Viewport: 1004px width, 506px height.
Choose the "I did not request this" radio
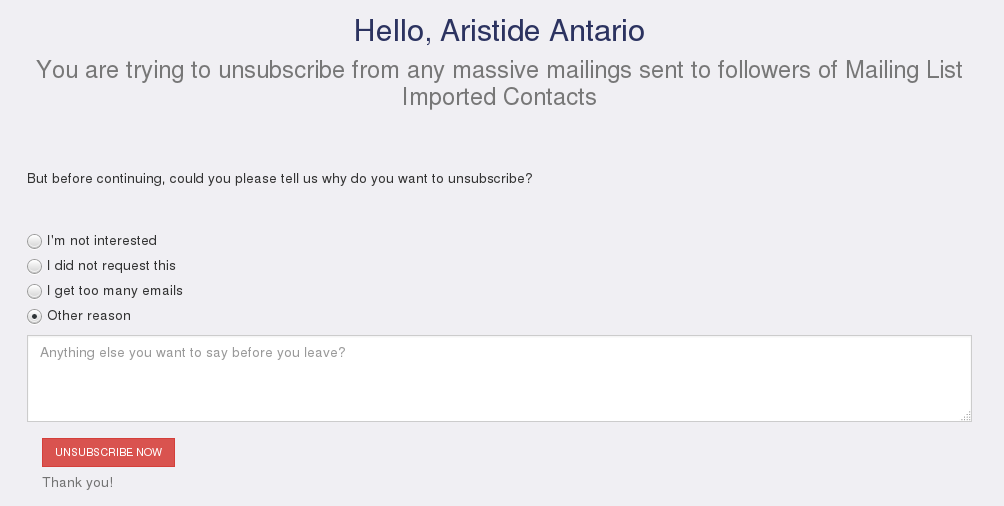(x=35, y=266)
